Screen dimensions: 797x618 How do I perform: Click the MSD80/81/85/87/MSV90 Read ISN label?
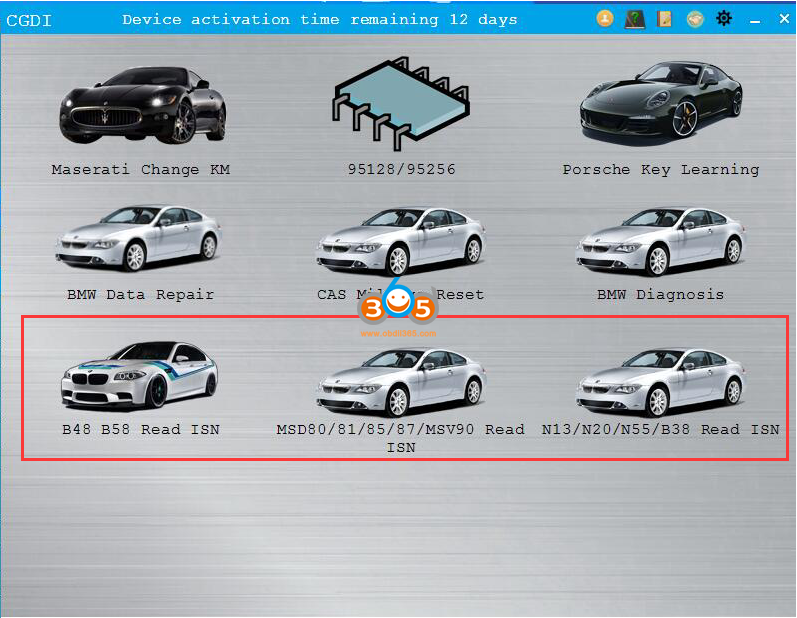(401, 438)
